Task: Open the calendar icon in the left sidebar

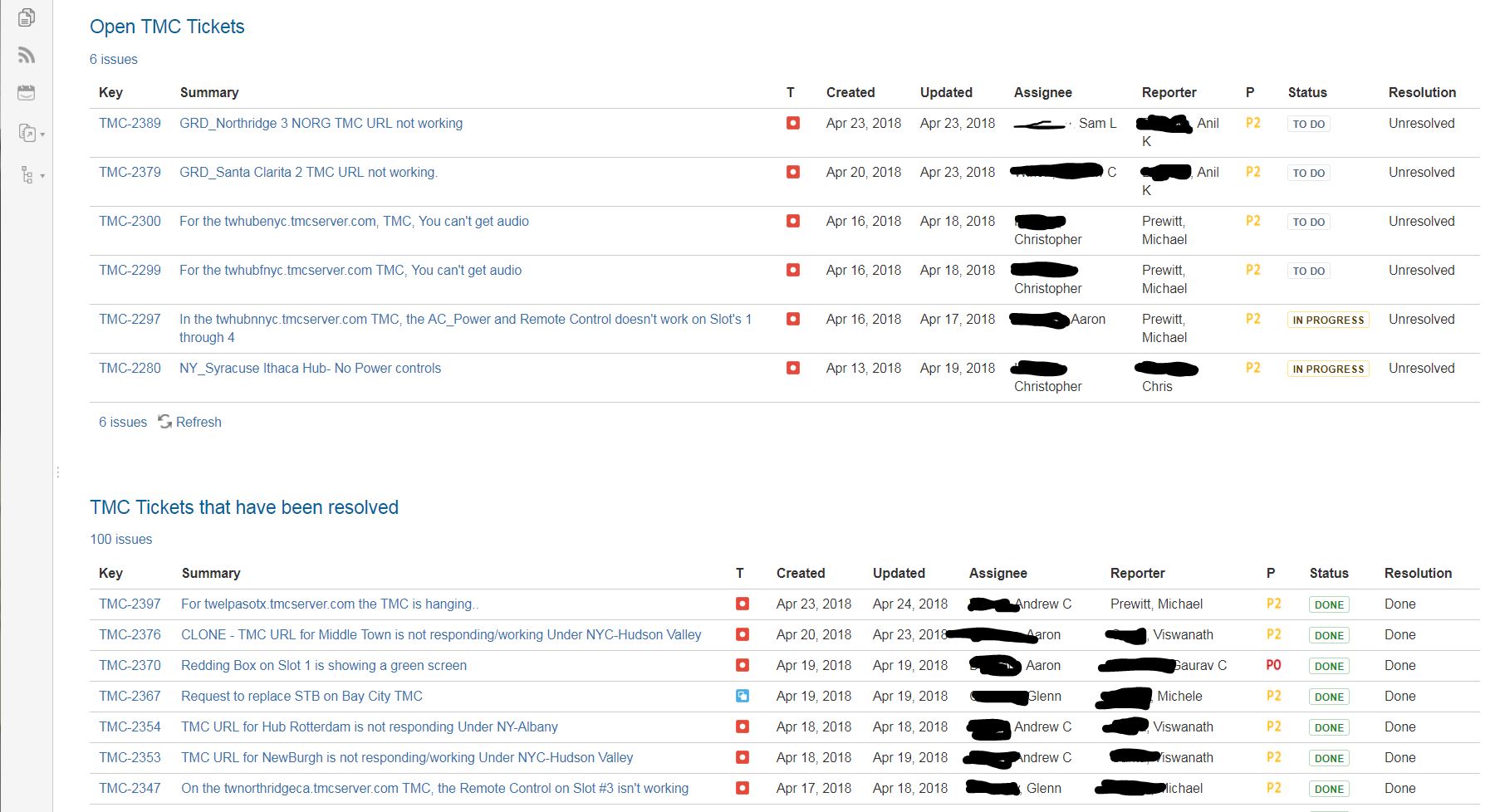Action: pyautogui.click(x=26, y=92)
